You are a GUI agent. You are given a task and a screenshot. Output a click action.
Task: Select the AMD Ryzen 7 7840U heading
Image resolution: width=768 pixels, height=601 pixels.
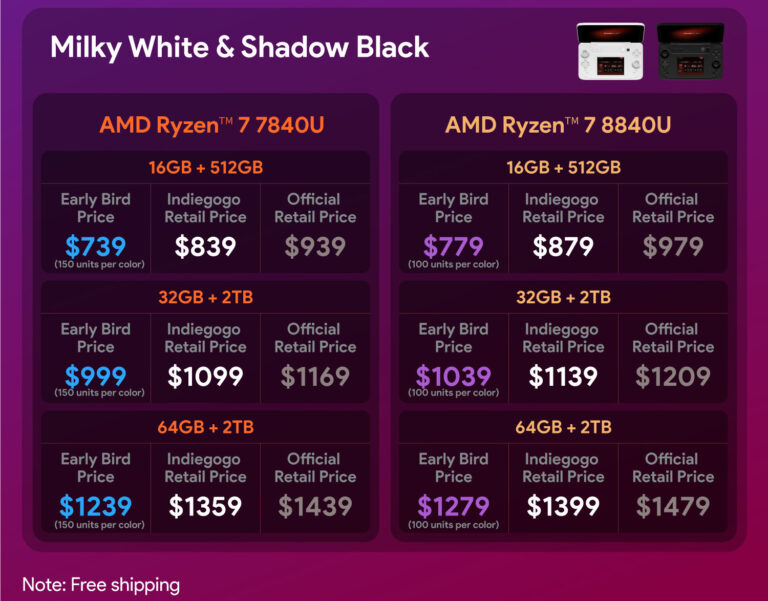[x=211, y=125]
